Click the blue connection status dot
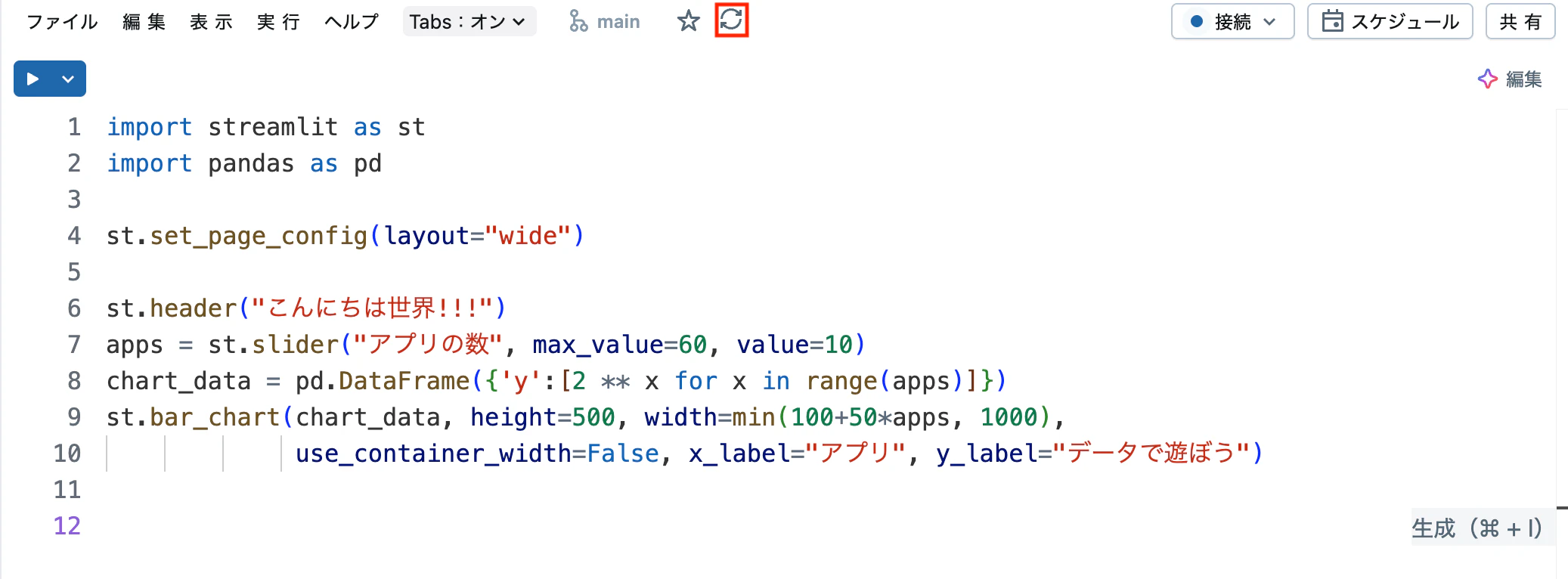 point(1197,22)
